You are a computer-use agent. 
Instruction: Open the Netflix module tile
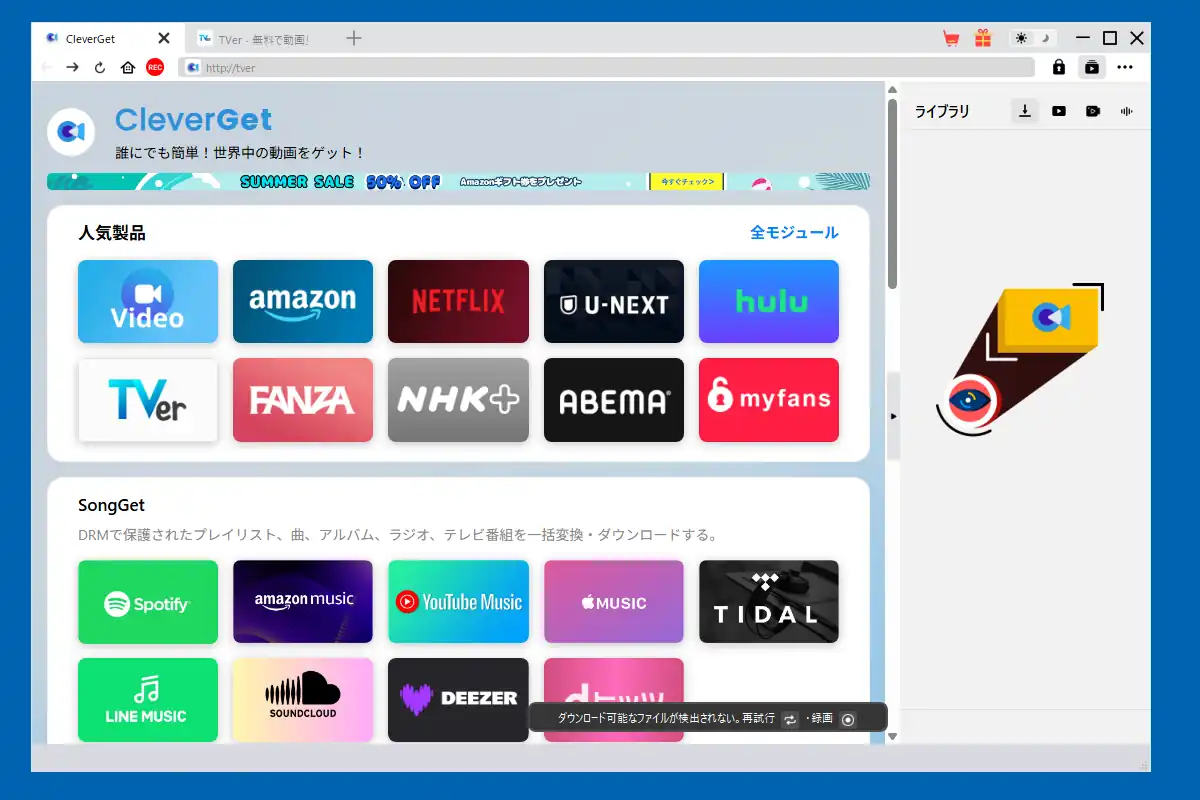coord(458,301)
